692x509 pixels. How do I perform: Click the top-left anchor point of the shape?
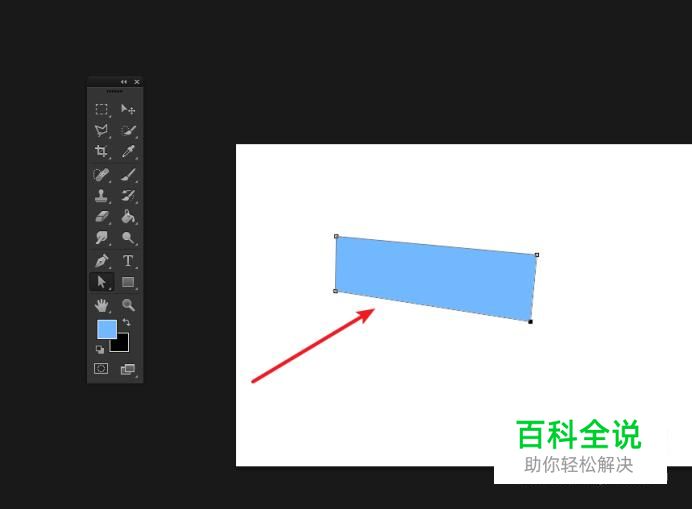point(336,236)
